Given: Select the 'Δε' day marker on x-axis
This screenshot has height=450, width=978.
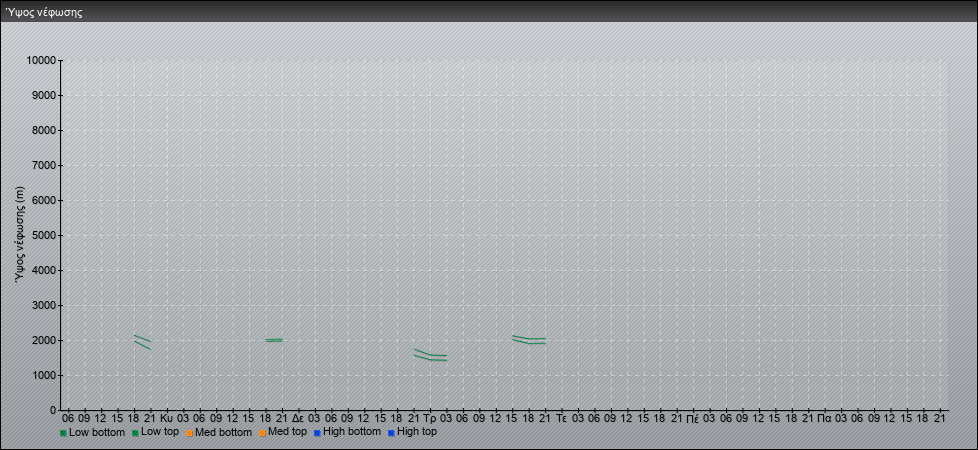Looking at the screenshot, I should [298, 418].
